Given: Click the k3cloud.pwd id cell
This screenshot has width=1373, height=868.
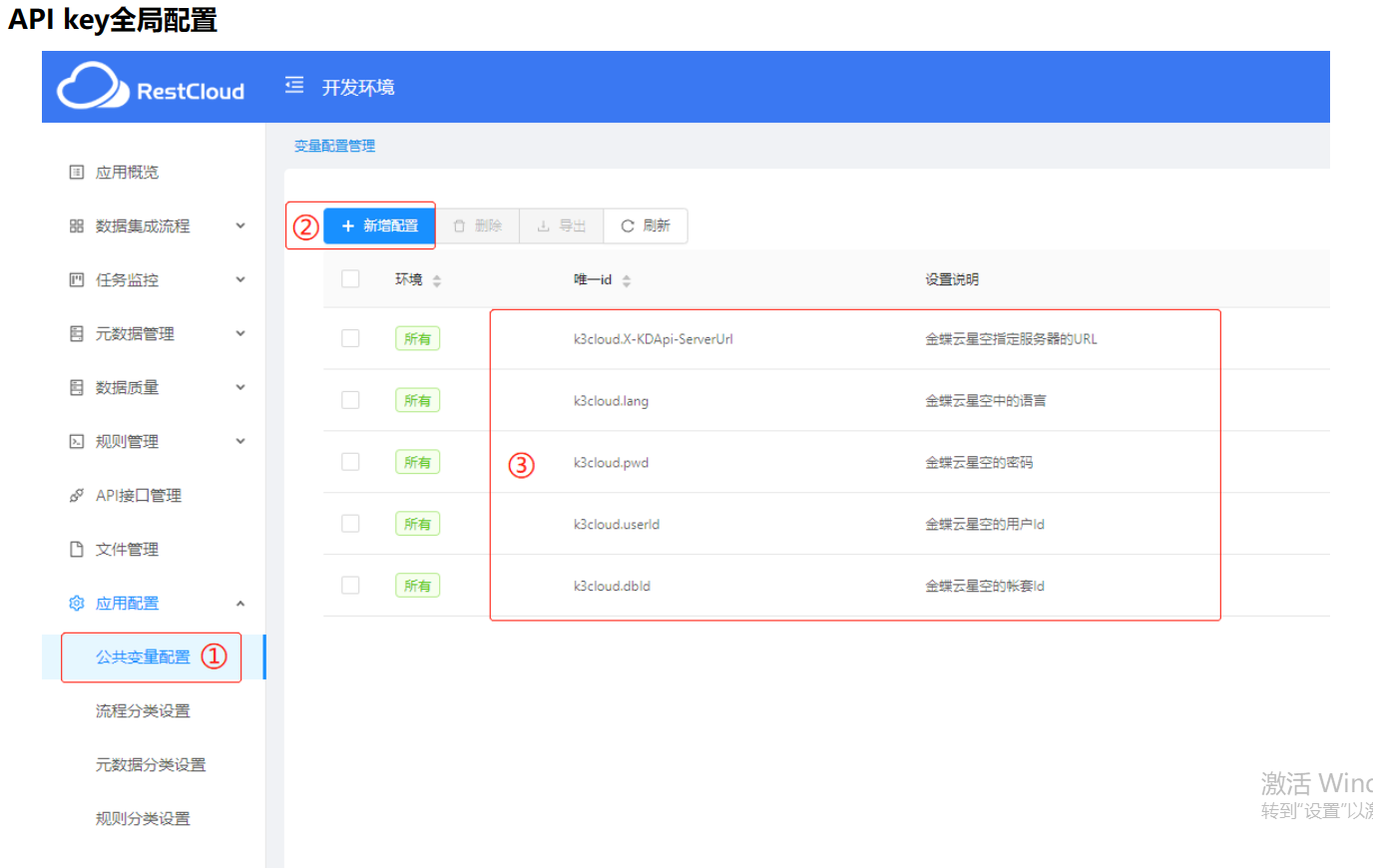Looking at the screenshot, I should (611, 463).
